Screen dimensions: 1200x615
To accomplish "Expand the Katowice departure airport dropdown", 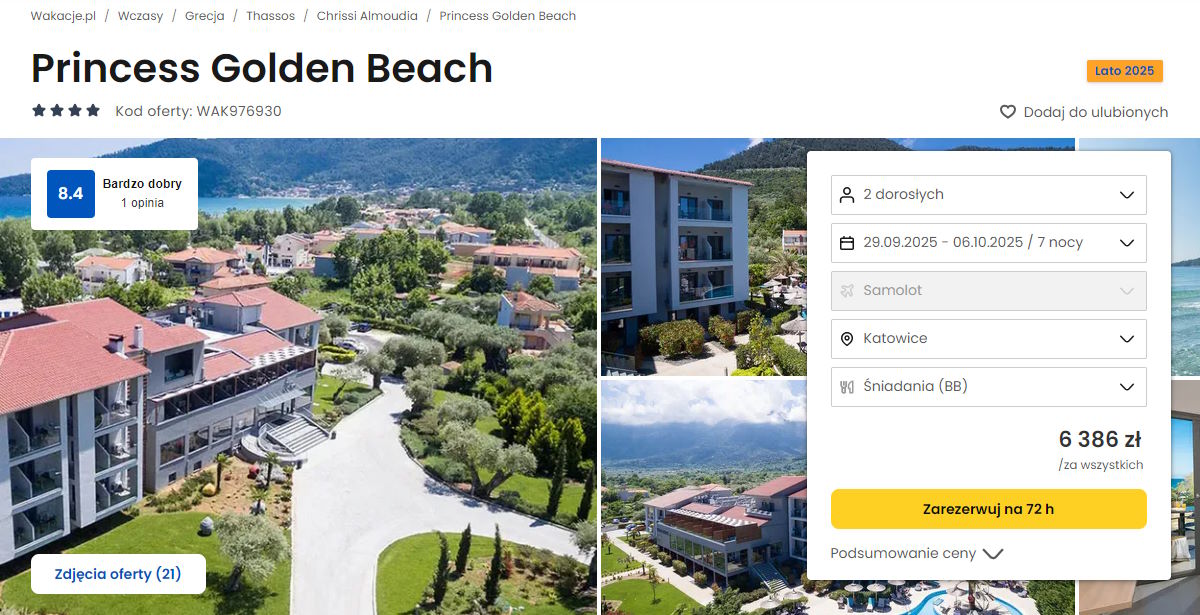I will tap(989, 338).
